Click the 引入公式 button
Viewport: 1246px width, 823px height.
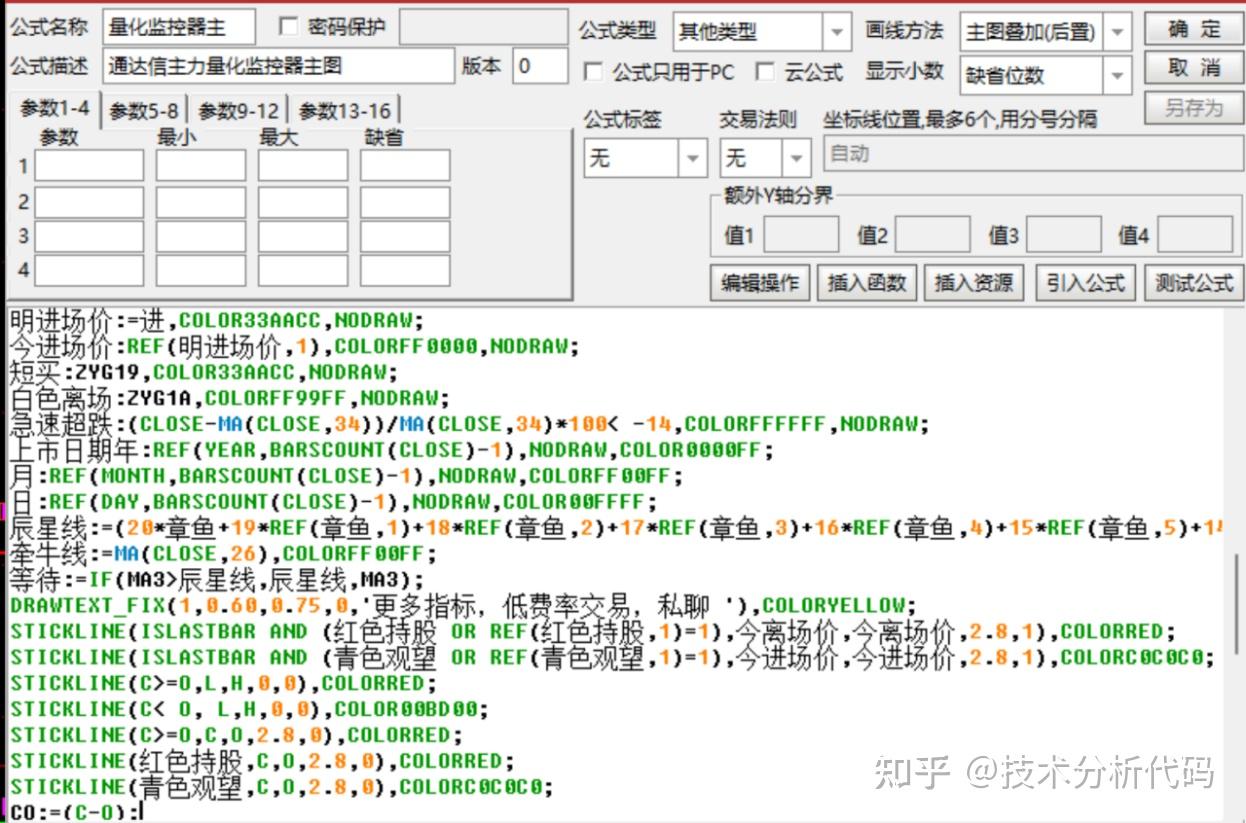[1086, 283]
